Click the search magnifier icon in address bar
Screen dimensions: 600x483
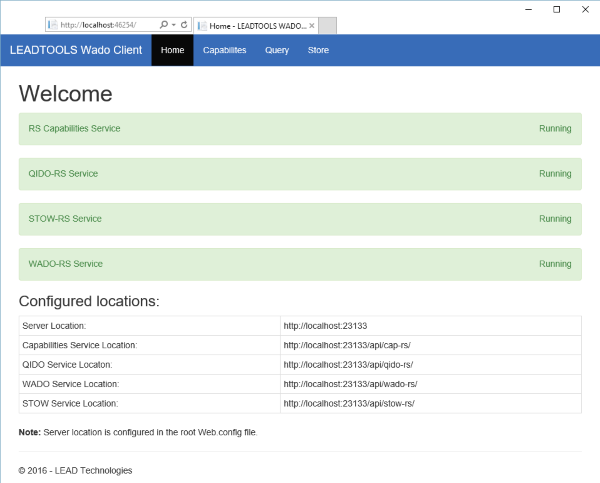[164, 25]
